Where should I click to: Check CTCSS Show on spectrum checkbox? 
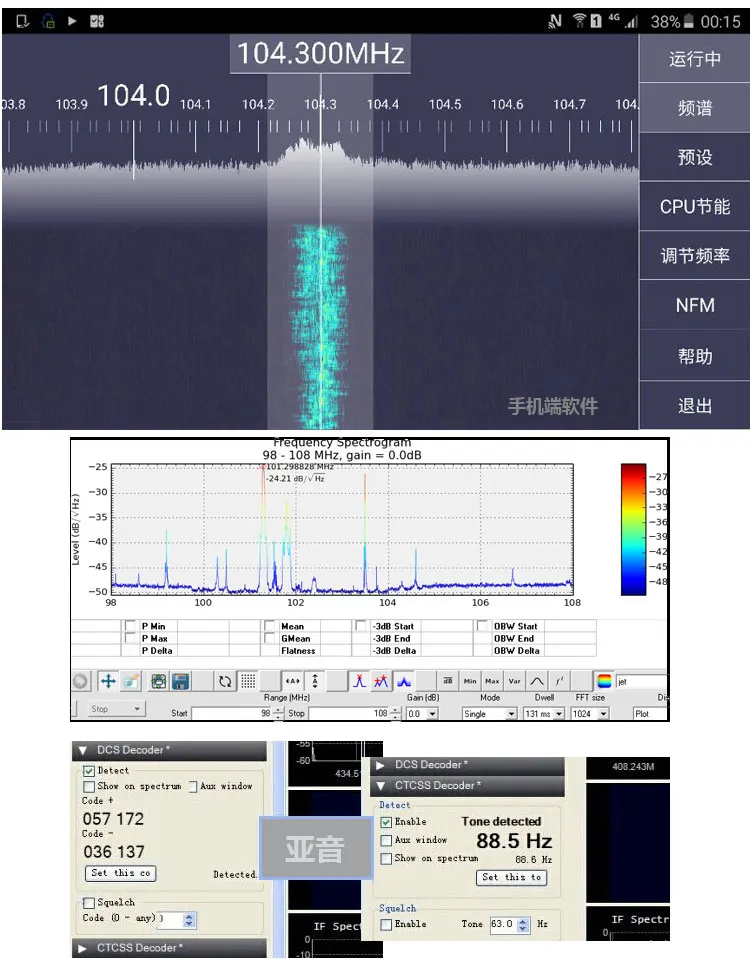[386, 859]
